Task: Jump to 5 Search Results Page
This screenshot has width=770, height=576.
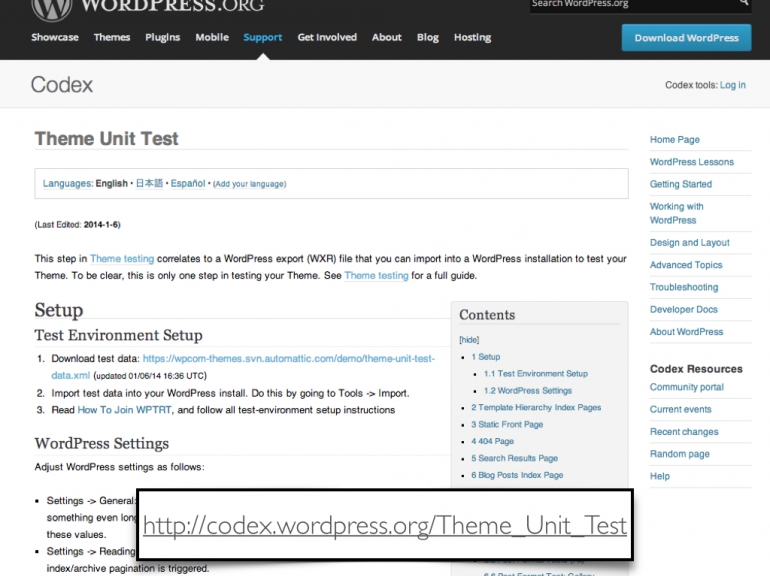Action: click(515, 458)
